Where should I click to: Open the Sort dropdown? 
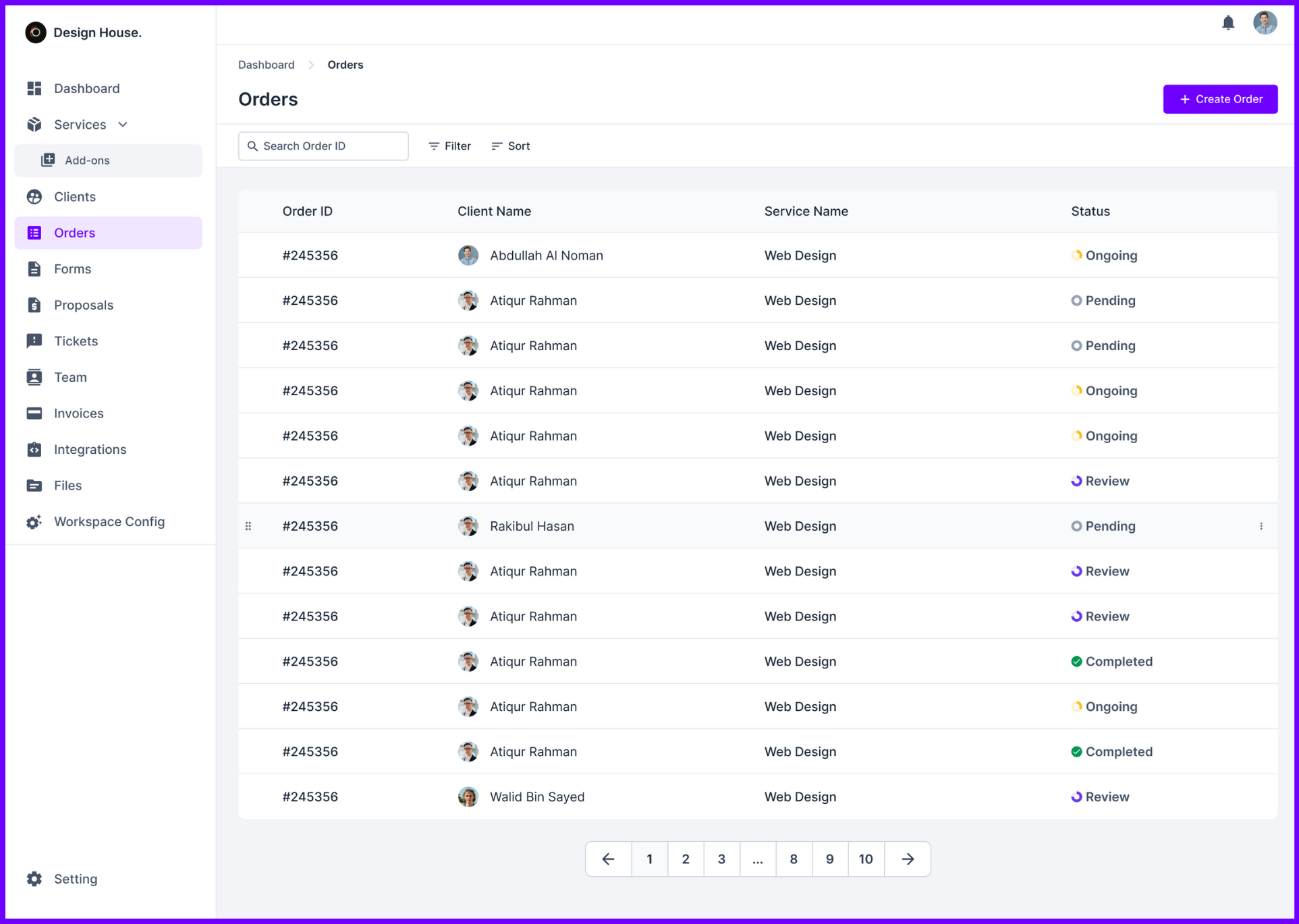tap(510, 146)
